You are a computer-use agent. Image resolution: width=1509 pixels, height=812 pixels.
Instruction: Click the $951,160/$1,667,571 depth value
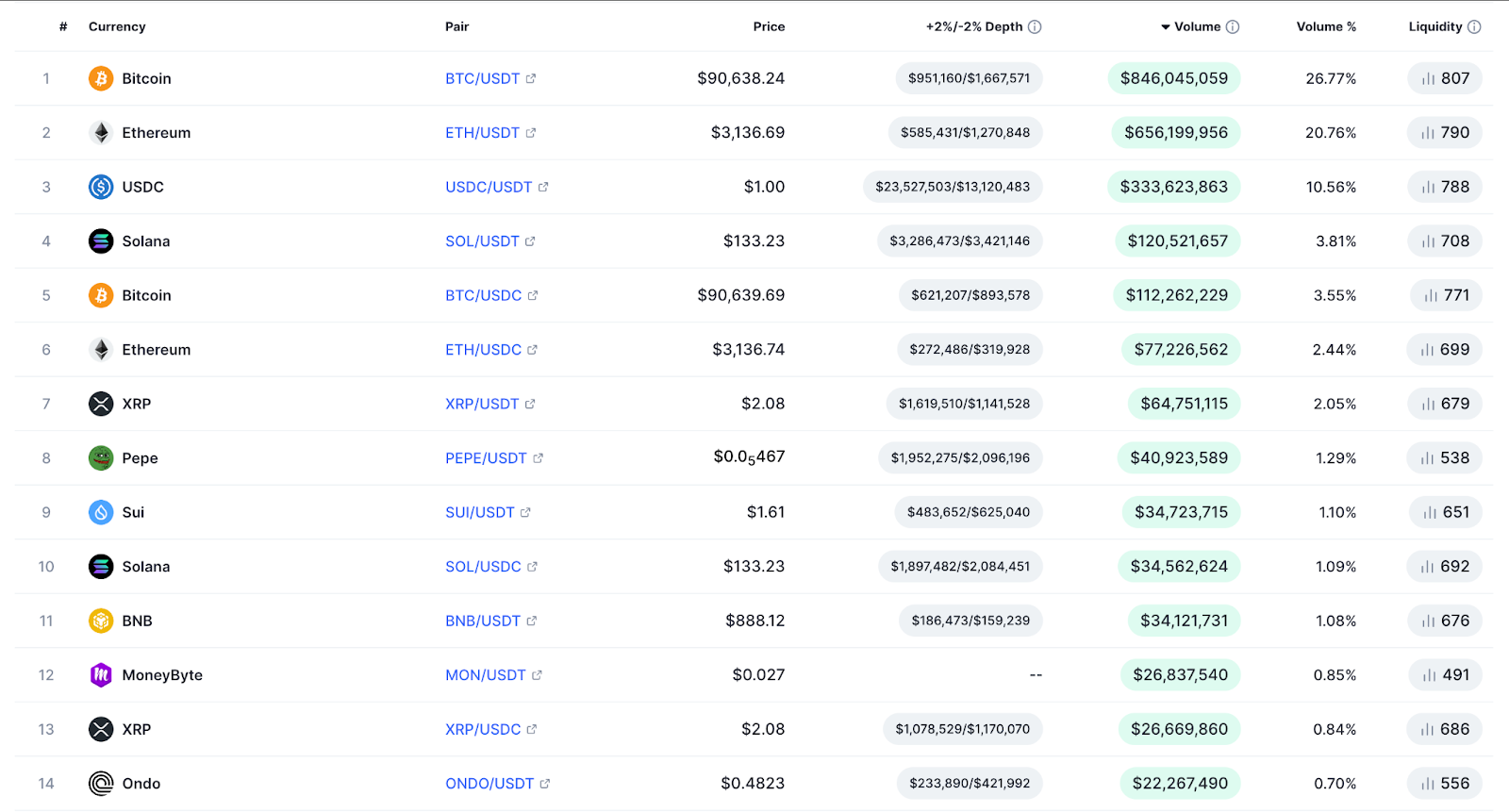(x=969, y=78)
